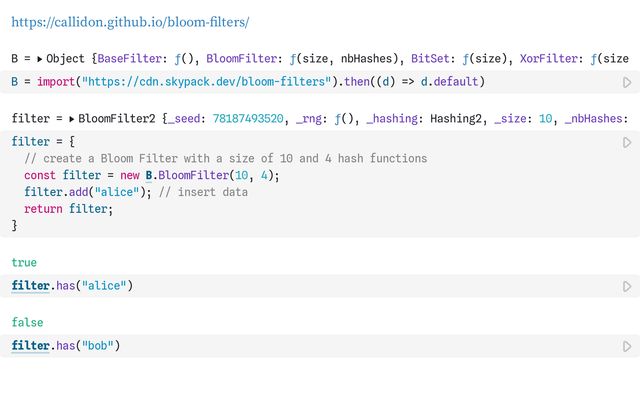This screenshot has height=400, width=640.
Task: Click the underlined filter reference before has("alice")
Action: click(31, 287)
